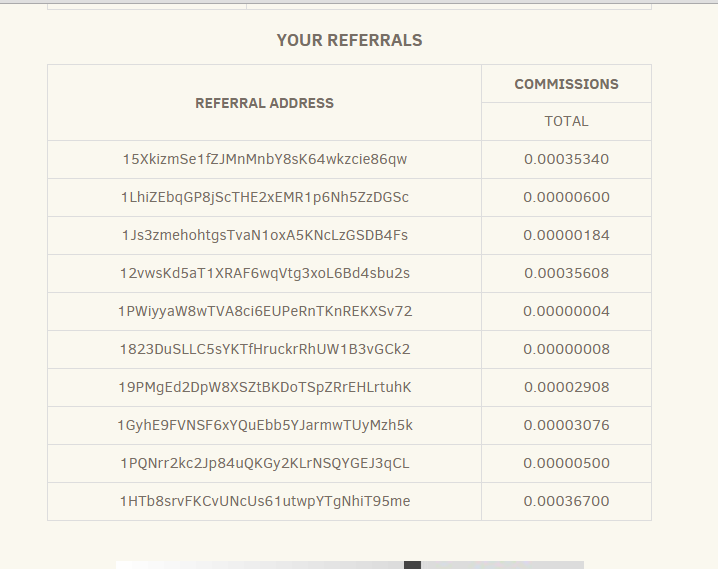Click the TOTAL sub-header cell
The width and height of the screenshot is (718, 569).
[x=566, y=122]
